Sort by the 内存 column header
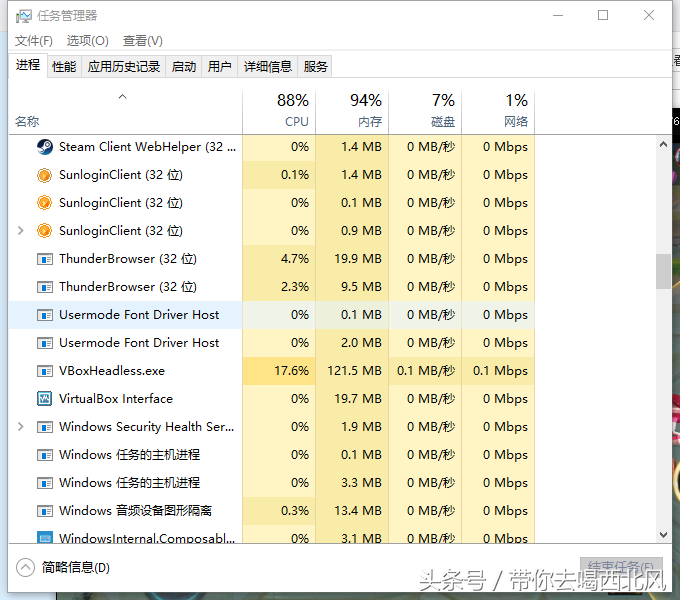 (x=352, y=112)
